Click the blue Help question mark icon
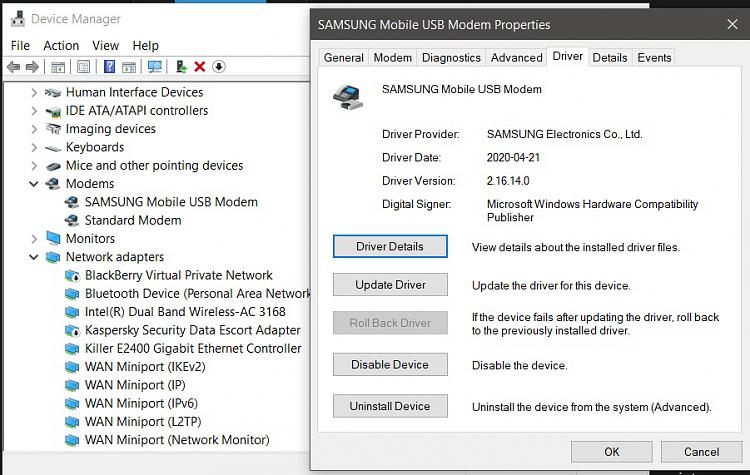Image resolution: width=750 pixels, height=475 pixels. click(x=110, y=66)
